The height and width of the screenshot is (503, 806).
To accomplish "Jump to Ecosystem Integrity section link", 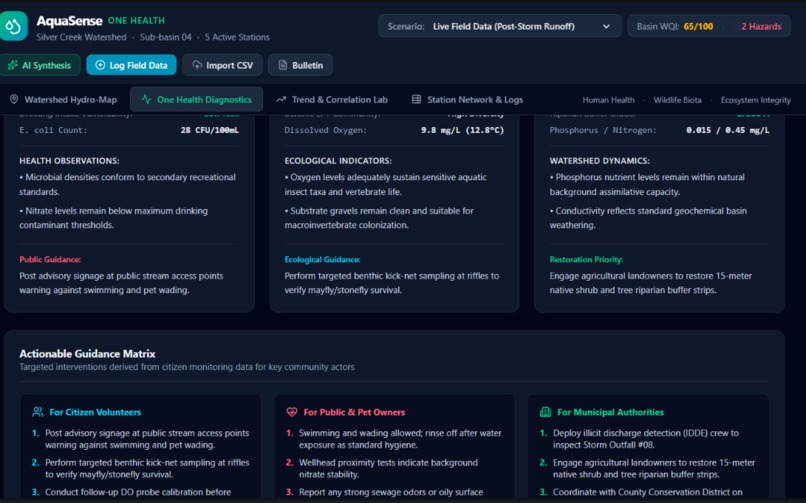I will coord(755,100).
